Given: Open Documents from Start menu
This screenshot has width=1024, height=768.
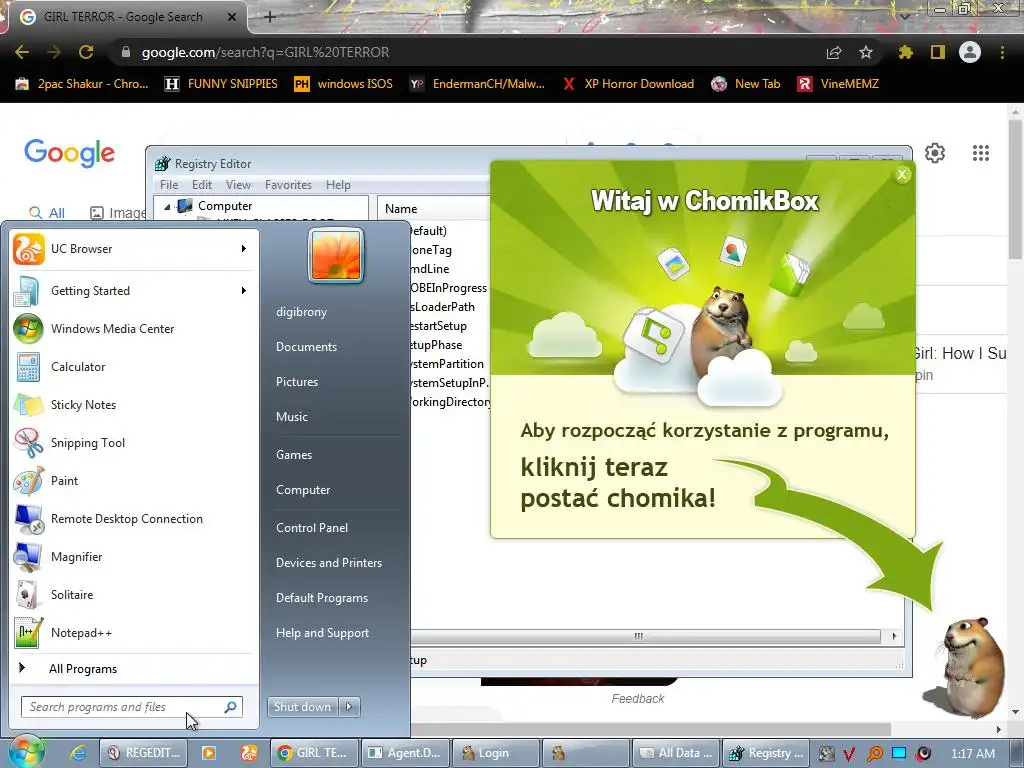Looking at the screenshot, I should [306, 347].
